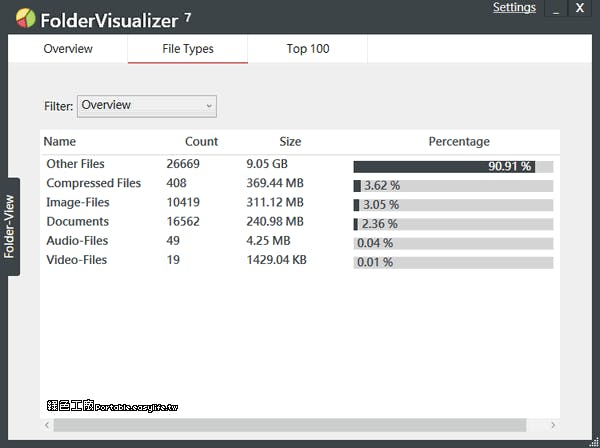The height and width of the screenshot is (448, 600).
Task: Sort by the Size column header
Action: (290, 142)
